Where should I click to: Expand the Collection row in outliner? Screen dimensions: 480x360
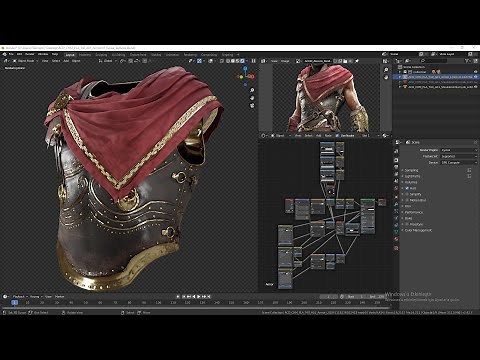(x=400, y=72)
